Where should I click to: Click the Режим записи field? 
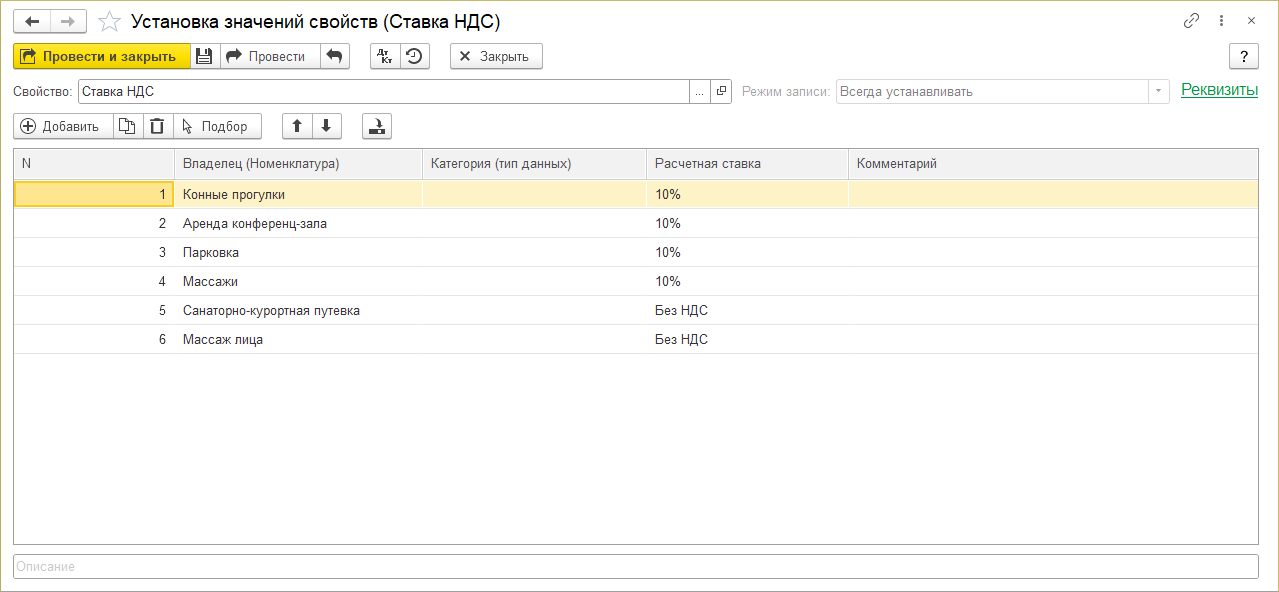click(x=992, y=91)
